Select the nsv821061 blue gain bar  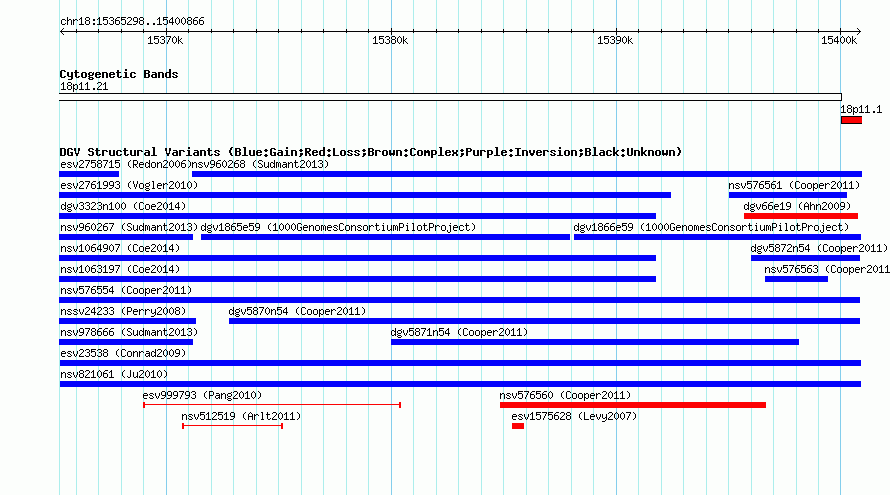click(460, 384)
